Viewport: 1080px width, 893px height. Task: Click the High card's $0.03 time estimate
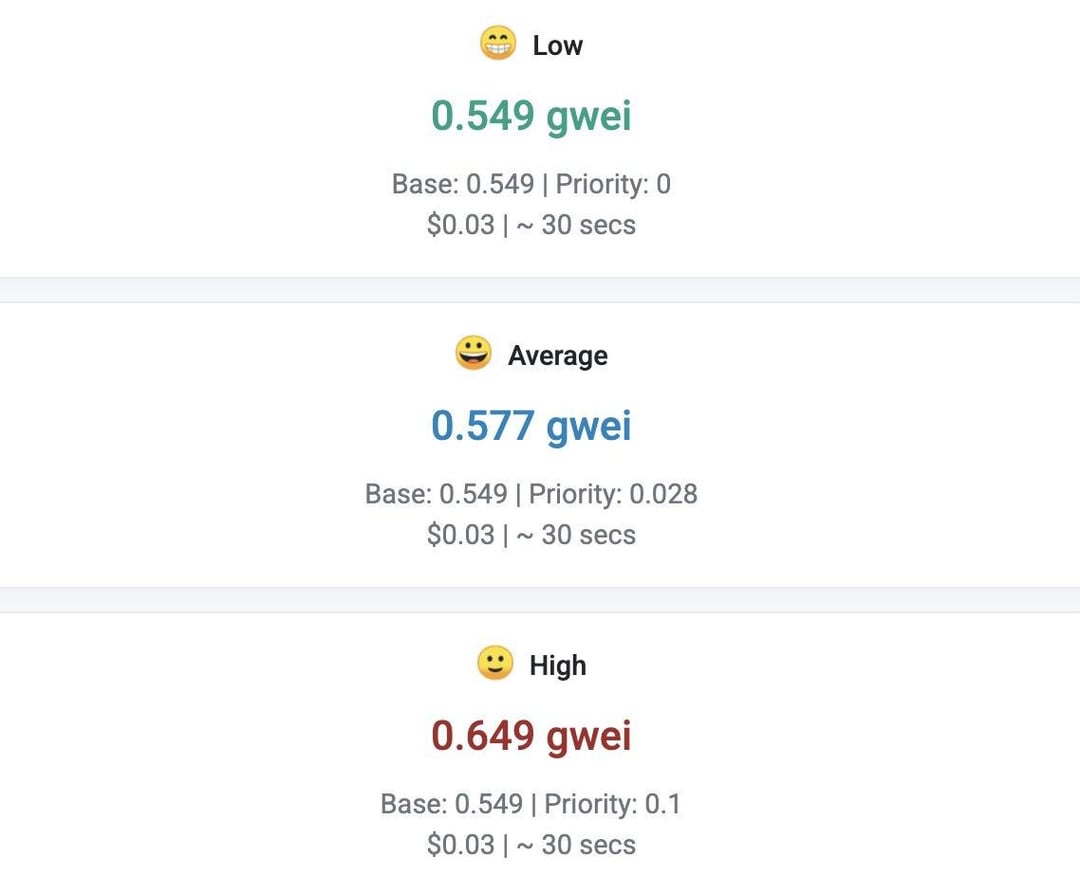(x=531, y=845)
